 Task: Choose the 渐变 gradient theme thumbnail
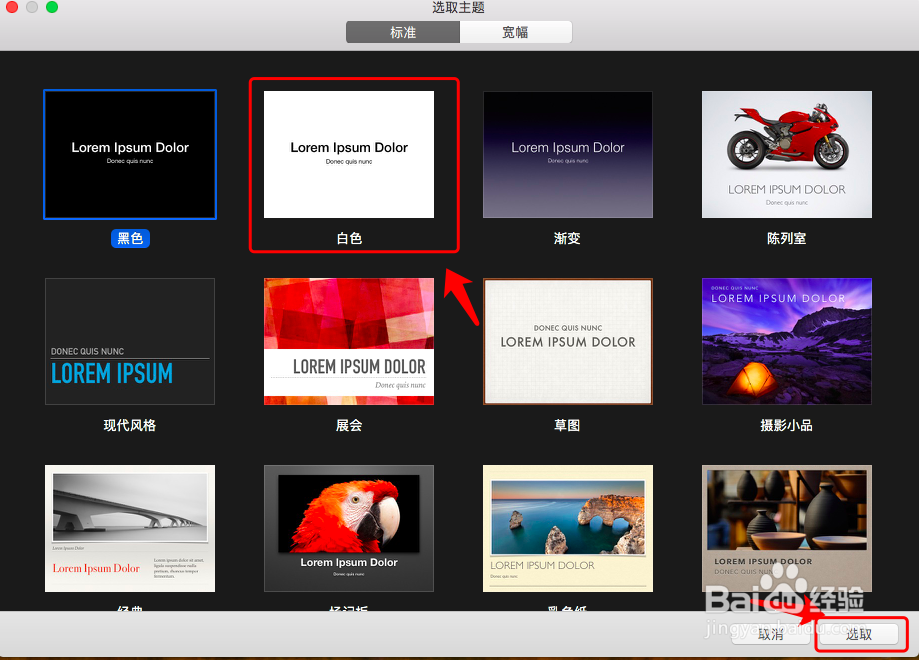click(568, 154)
